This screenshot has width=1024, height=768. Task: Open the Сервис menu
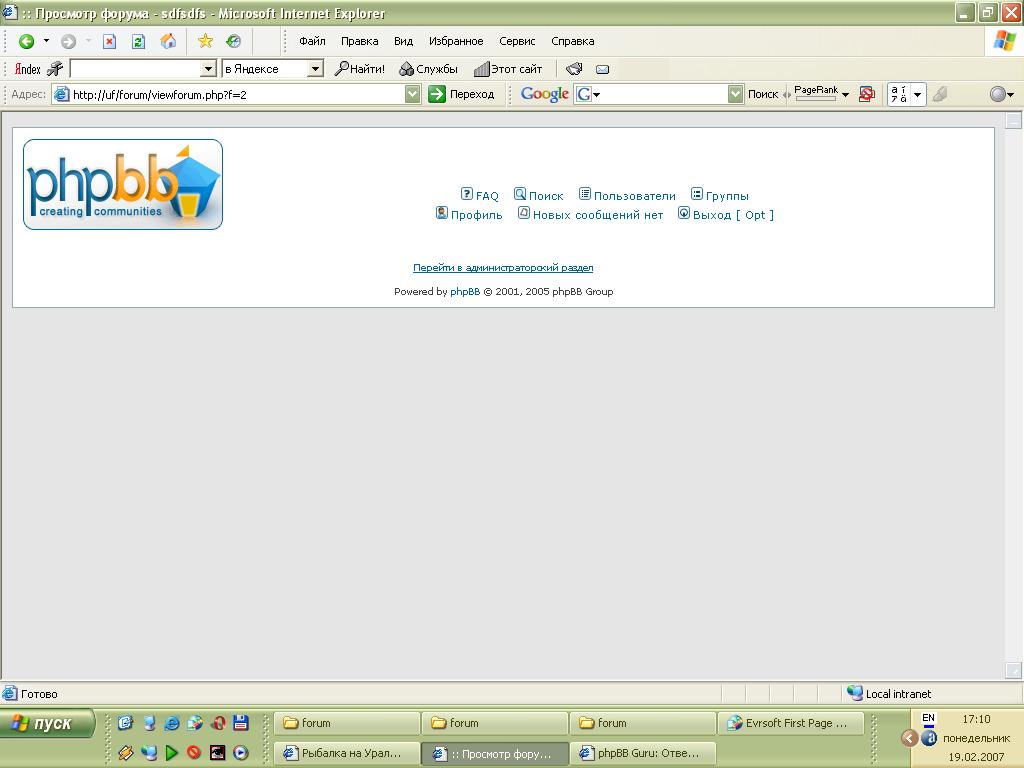[x=517, y=41]
